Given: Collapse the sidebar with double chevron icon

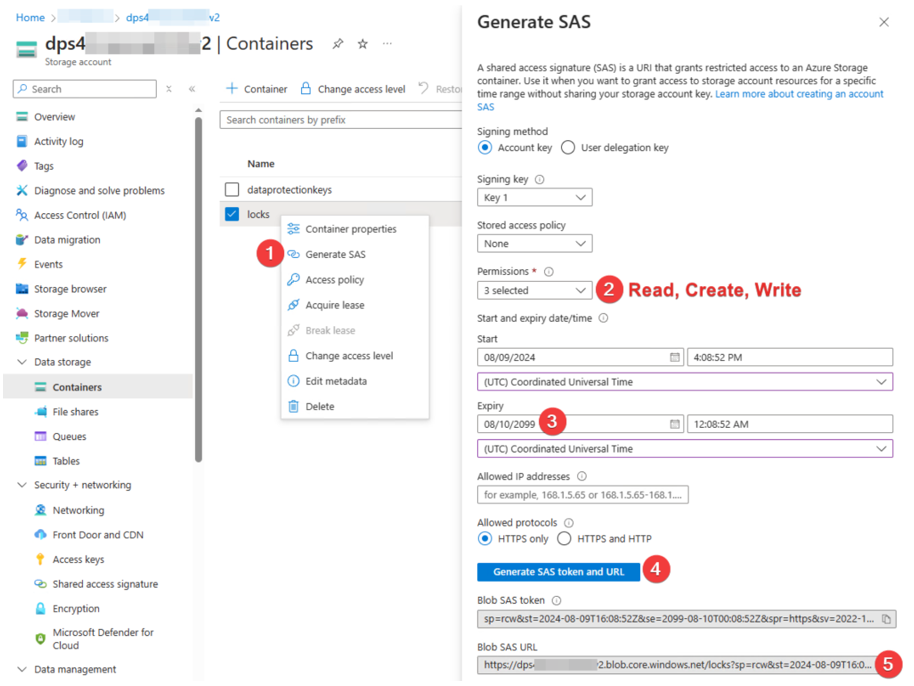Looking at the screenshot, I should 192,89.
